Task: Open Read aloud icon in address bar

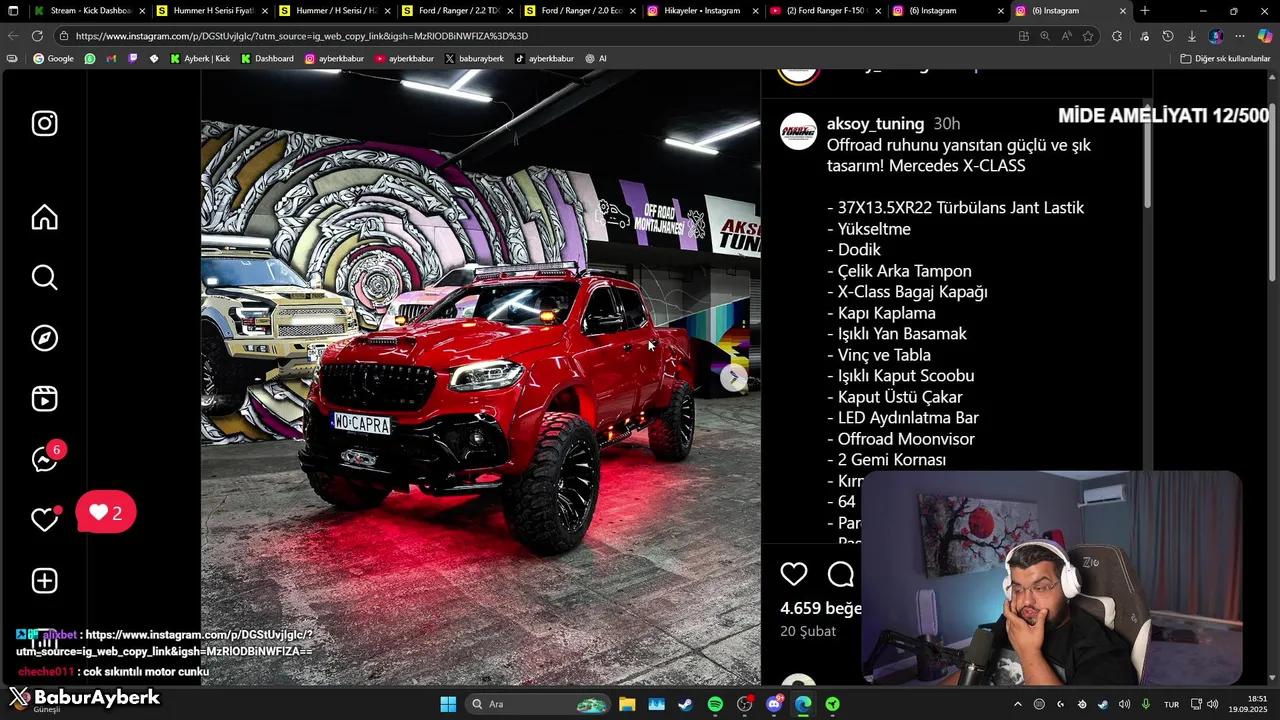Action: click(x=1067, y=36)
